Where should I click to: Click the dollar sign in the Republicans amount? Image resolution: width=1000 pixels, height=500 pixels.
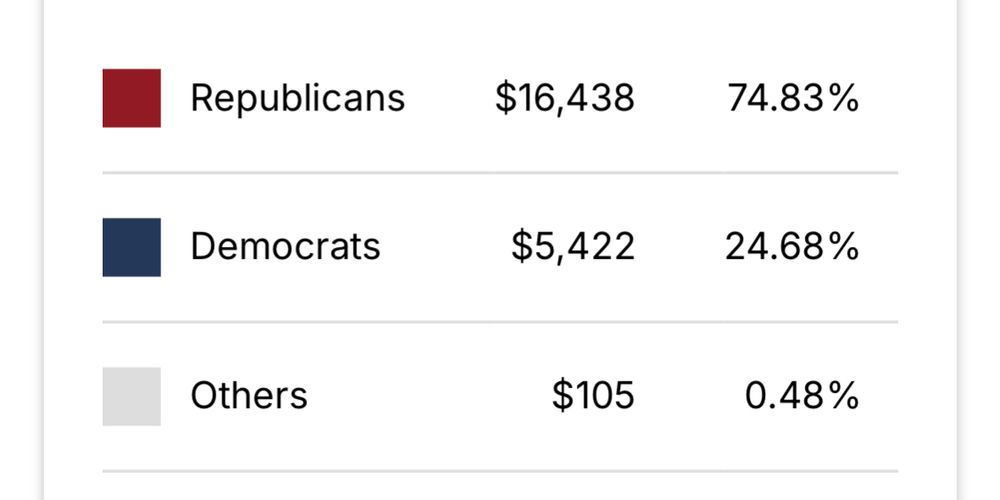tap(505, 99)
